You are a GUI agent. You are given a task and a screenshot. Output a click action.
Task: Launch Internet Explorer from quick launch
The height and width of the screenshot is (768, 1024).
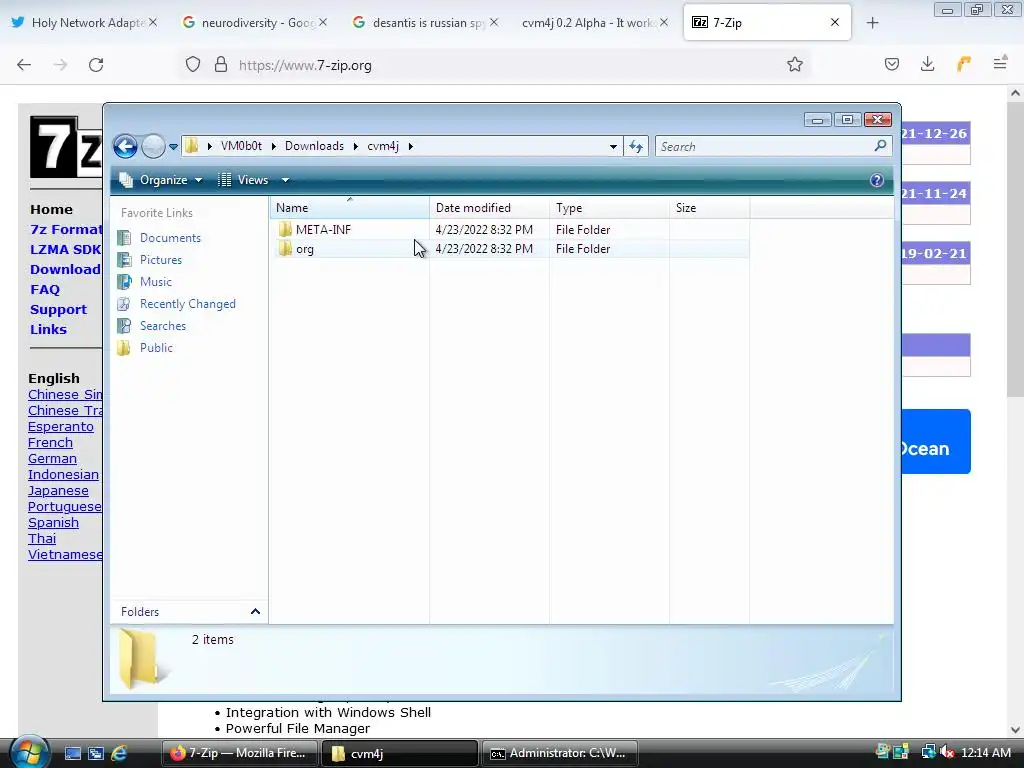click(119, 754)
